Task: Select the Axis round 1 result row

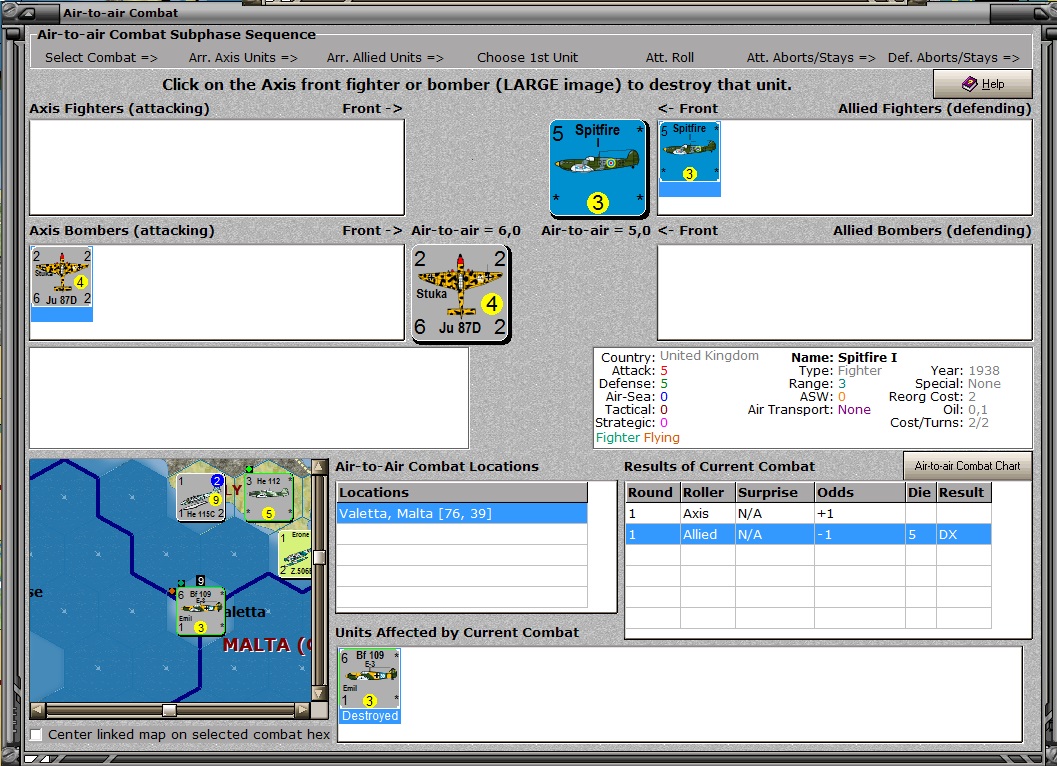Action: click(808, 513)
